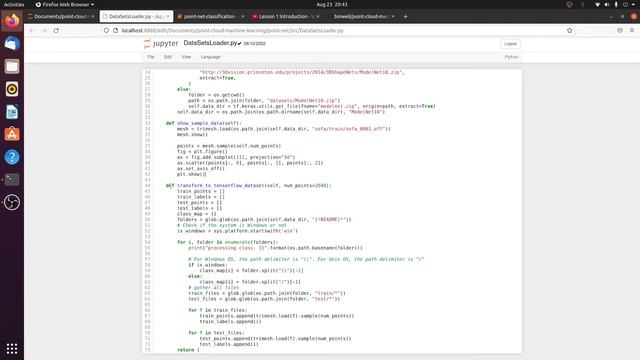Show Applications grid at dock bottom
640x360 pixels.
(x=12, y=349)
